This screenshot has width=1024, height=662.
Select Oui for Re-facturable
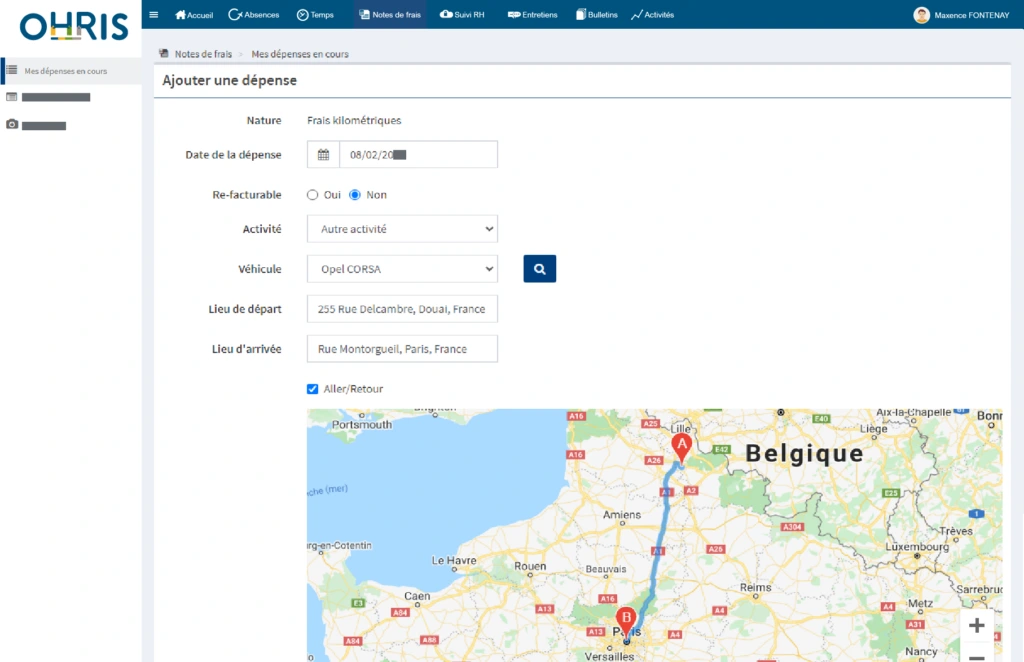click(313, 195)
